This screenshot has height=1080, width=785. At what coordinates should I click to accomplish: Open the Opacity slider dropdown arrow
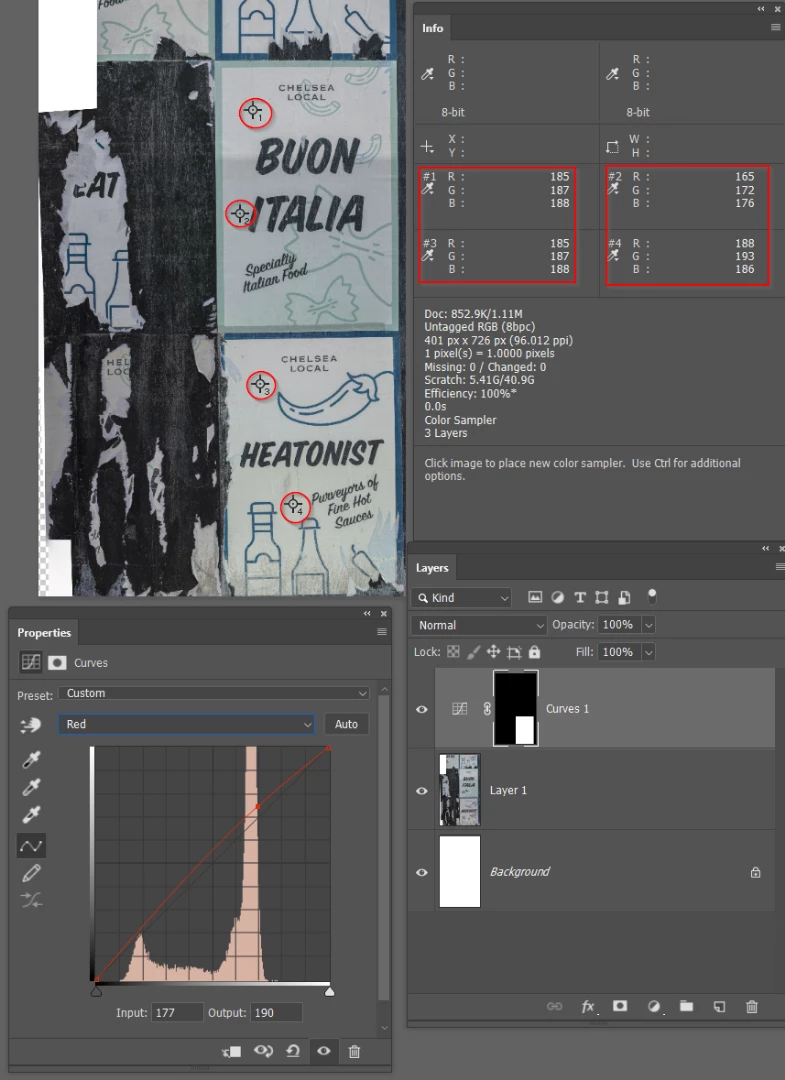[648, 625]
